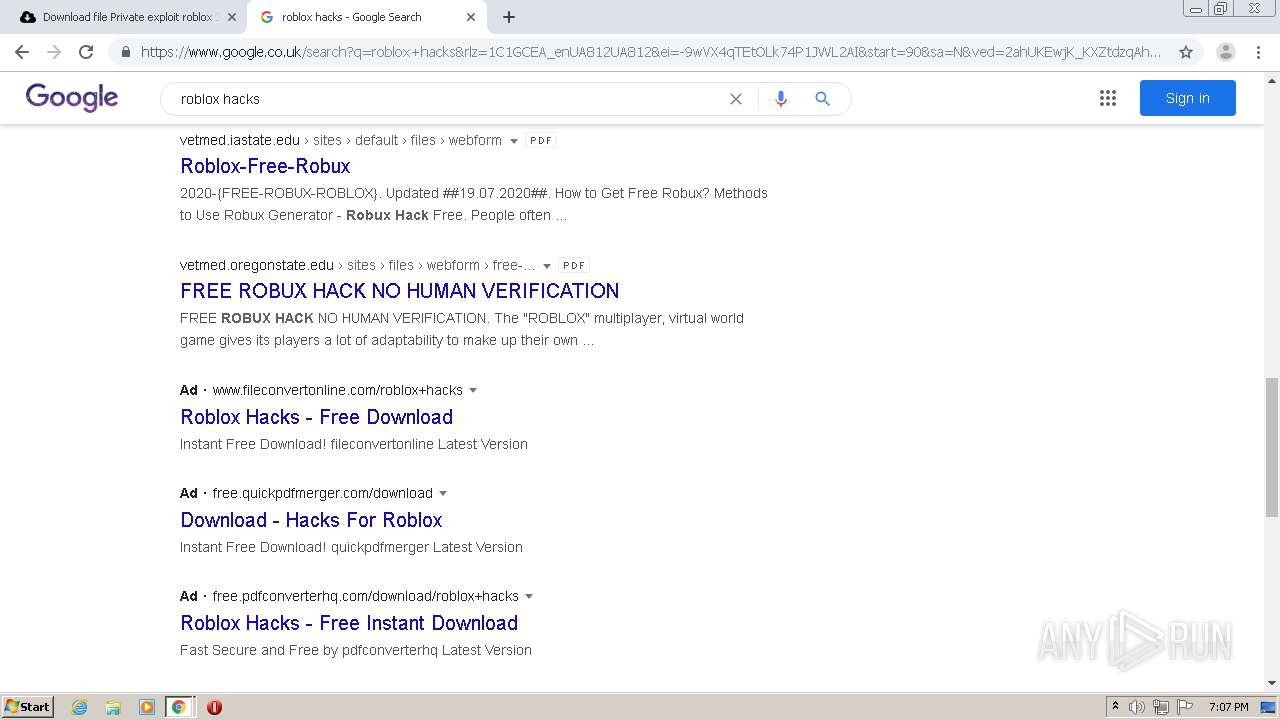Open 'Roblox Hacks - Free Instant Download' ad
Viewport: 1280px width, 720px height.
point(349,623)
